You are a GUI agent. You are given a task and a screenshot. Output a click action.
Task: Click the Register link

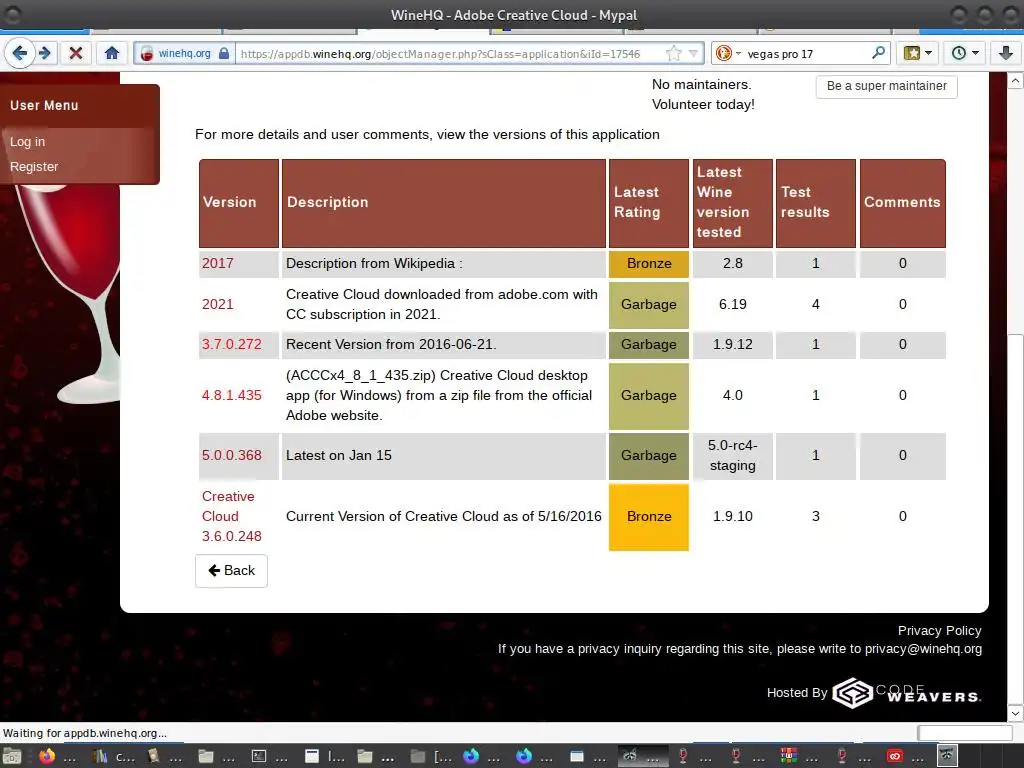34,167
